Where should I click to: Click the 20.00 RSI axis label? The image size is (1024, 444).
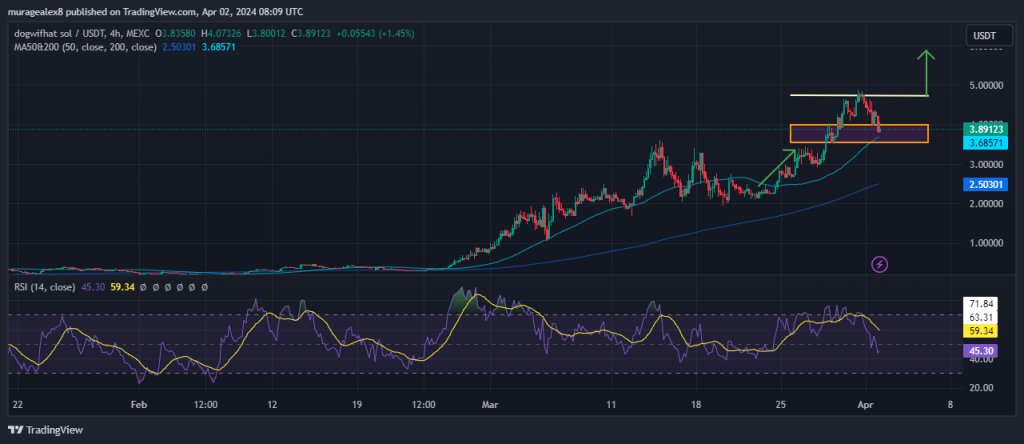(x=981, y=387)
